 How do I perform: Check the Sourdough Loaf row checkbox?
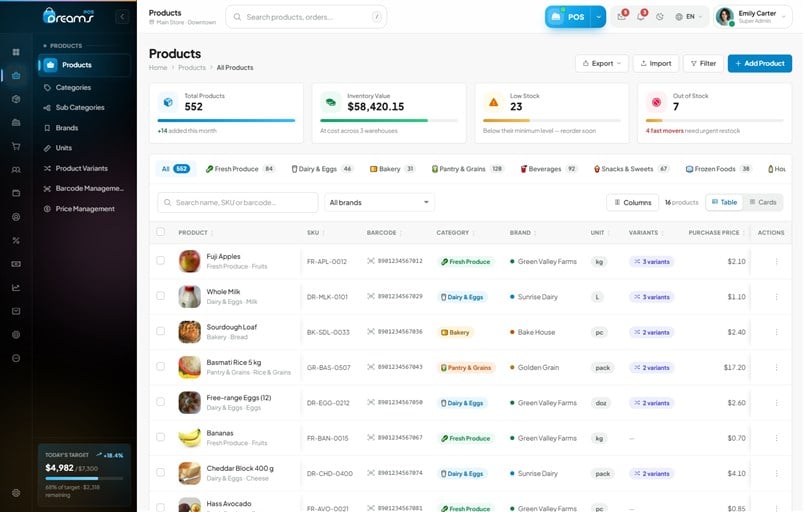[160, 331]
